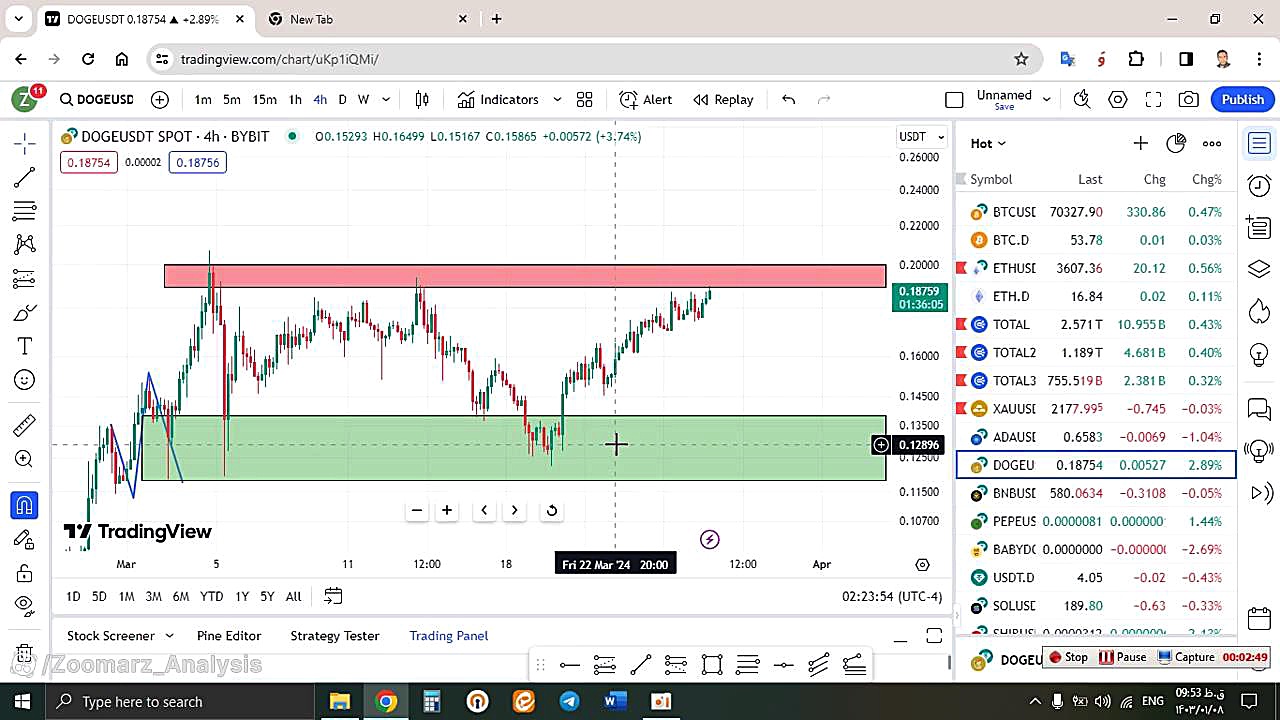1280x720 pixels.
Task: Open the Unnamed layout dropdown arrow
Action: pos(1046,99)
